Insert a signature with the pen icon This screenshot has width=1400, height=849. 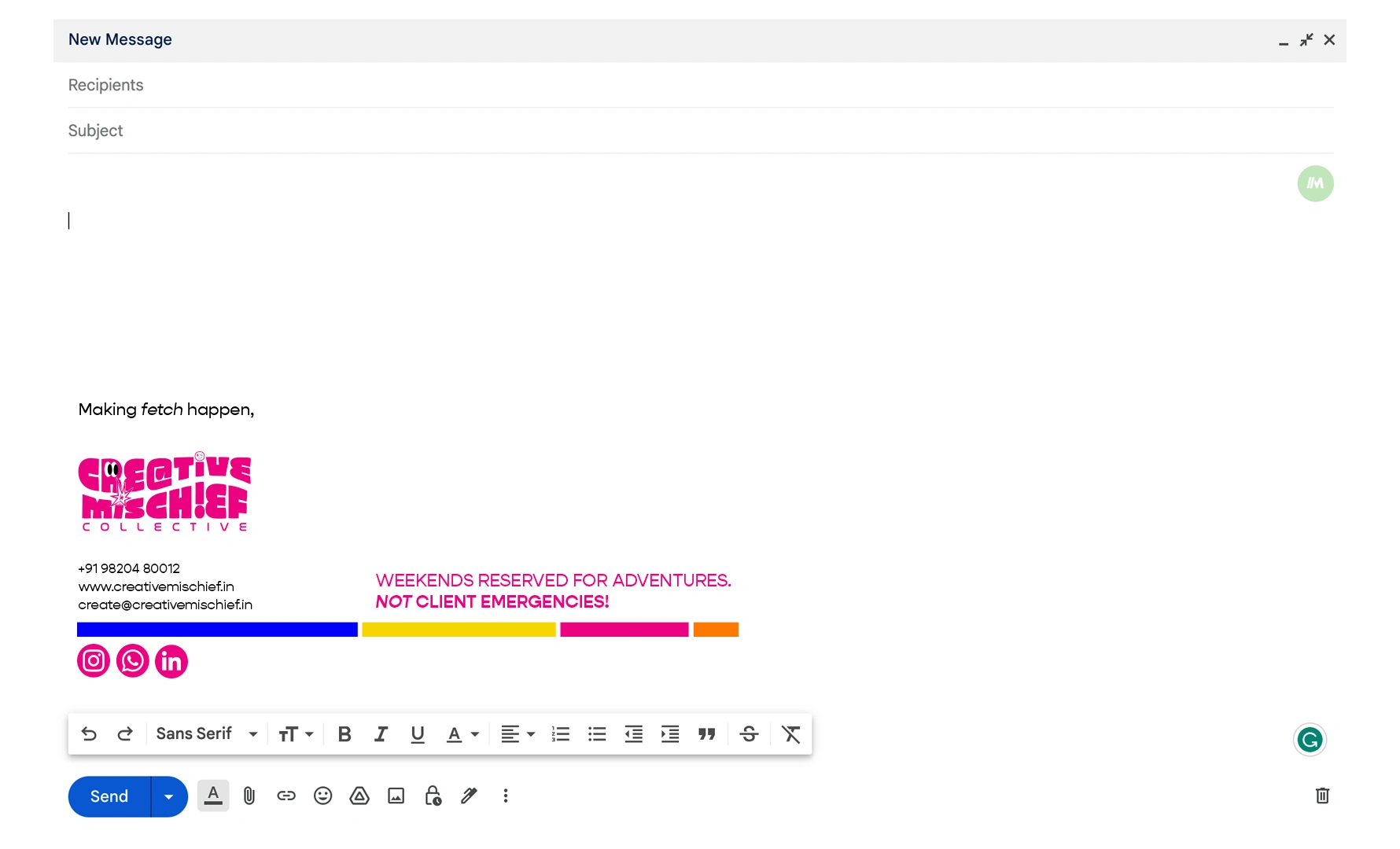470,796
